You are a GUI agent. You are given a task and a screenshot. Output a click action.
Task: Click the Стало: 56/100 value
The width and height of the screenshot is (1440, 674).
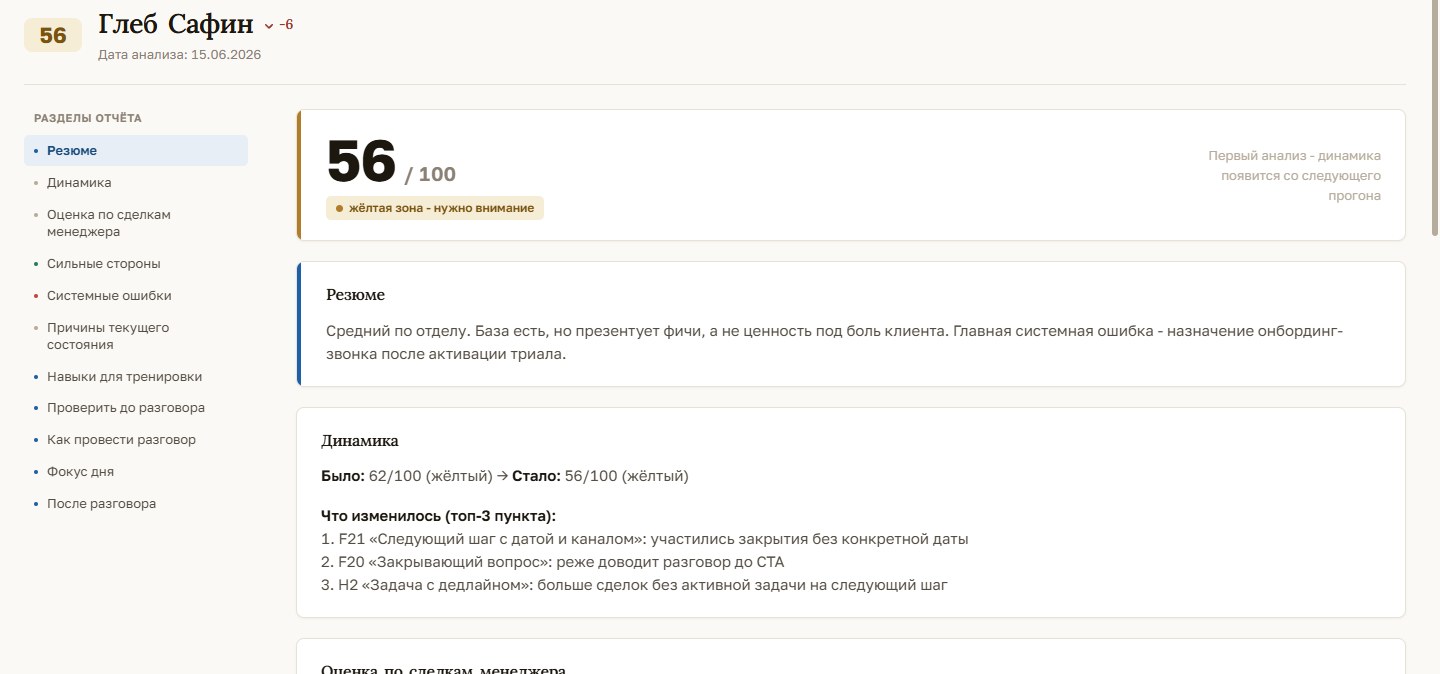click(600, 477)
